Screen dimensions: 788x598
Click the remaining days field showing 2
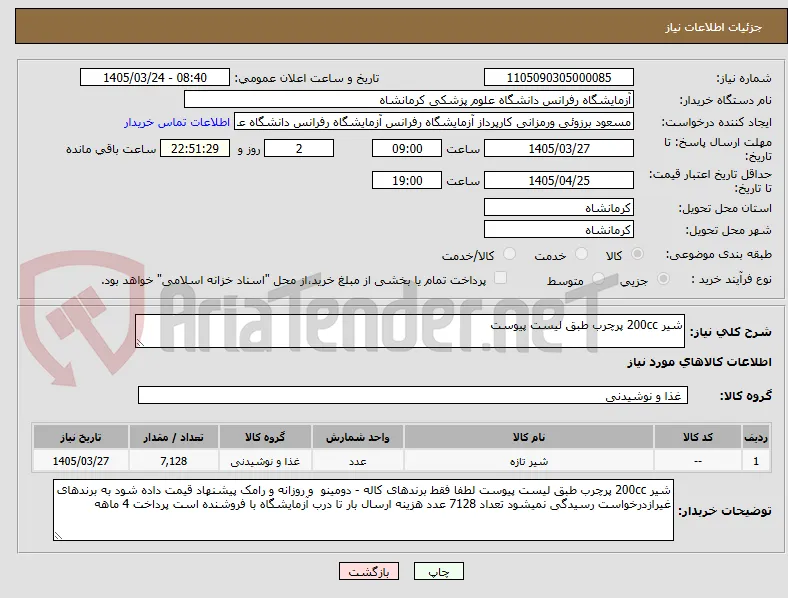pos(299,148)
